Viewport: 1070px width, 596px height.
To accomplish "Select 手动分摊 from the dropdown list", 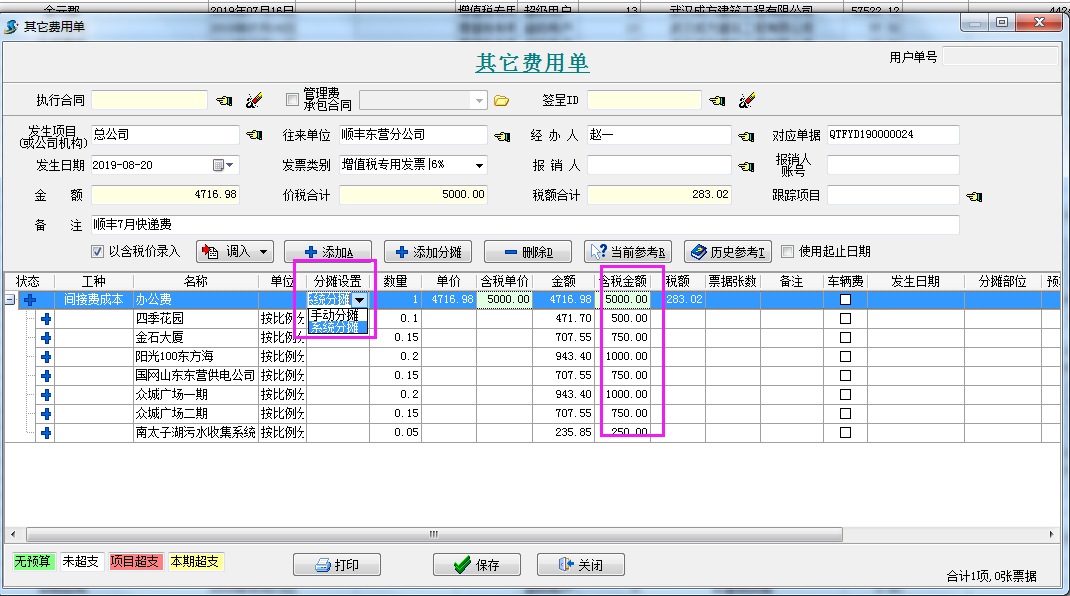I will 334,315.
